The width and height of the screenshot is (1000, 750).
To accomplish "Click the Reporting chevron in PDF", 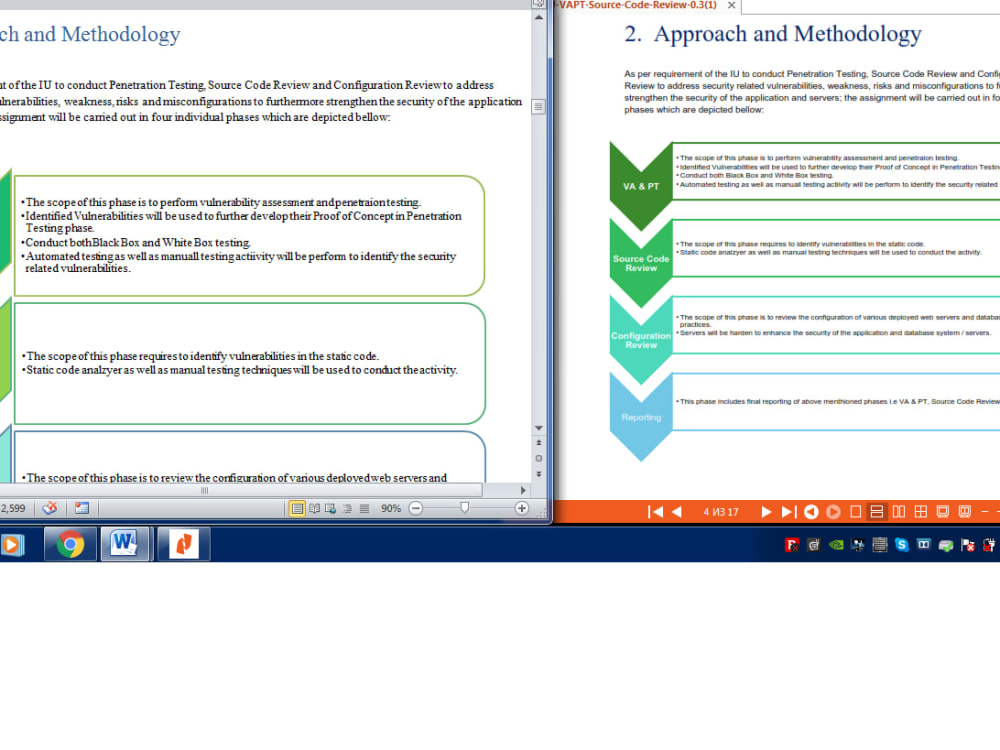I will [x=641, y=417].
